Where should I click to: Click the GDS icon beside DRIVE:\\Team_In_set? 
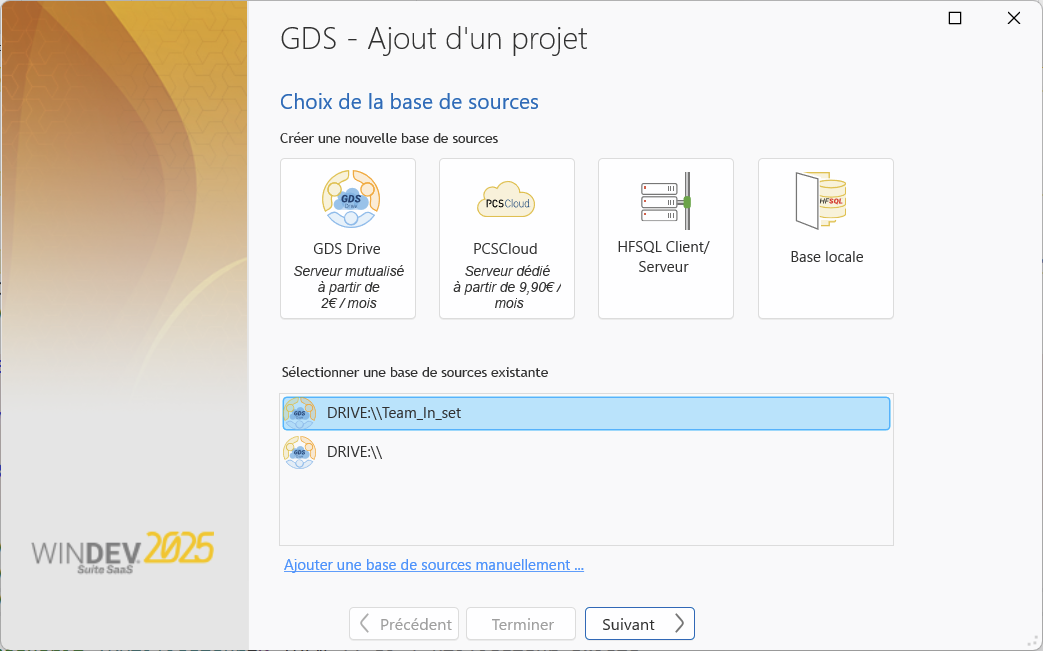click(x=299, y=414)
